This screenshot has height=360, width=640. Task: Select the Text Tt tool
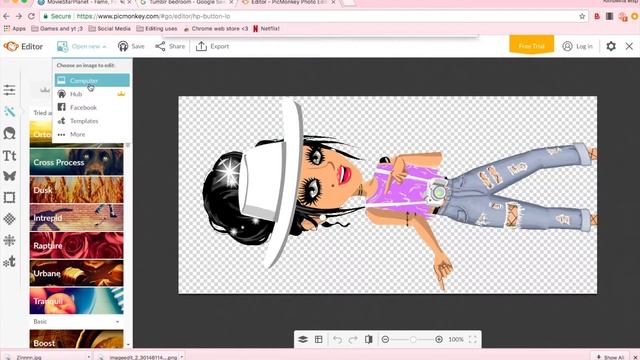[9, 156]
